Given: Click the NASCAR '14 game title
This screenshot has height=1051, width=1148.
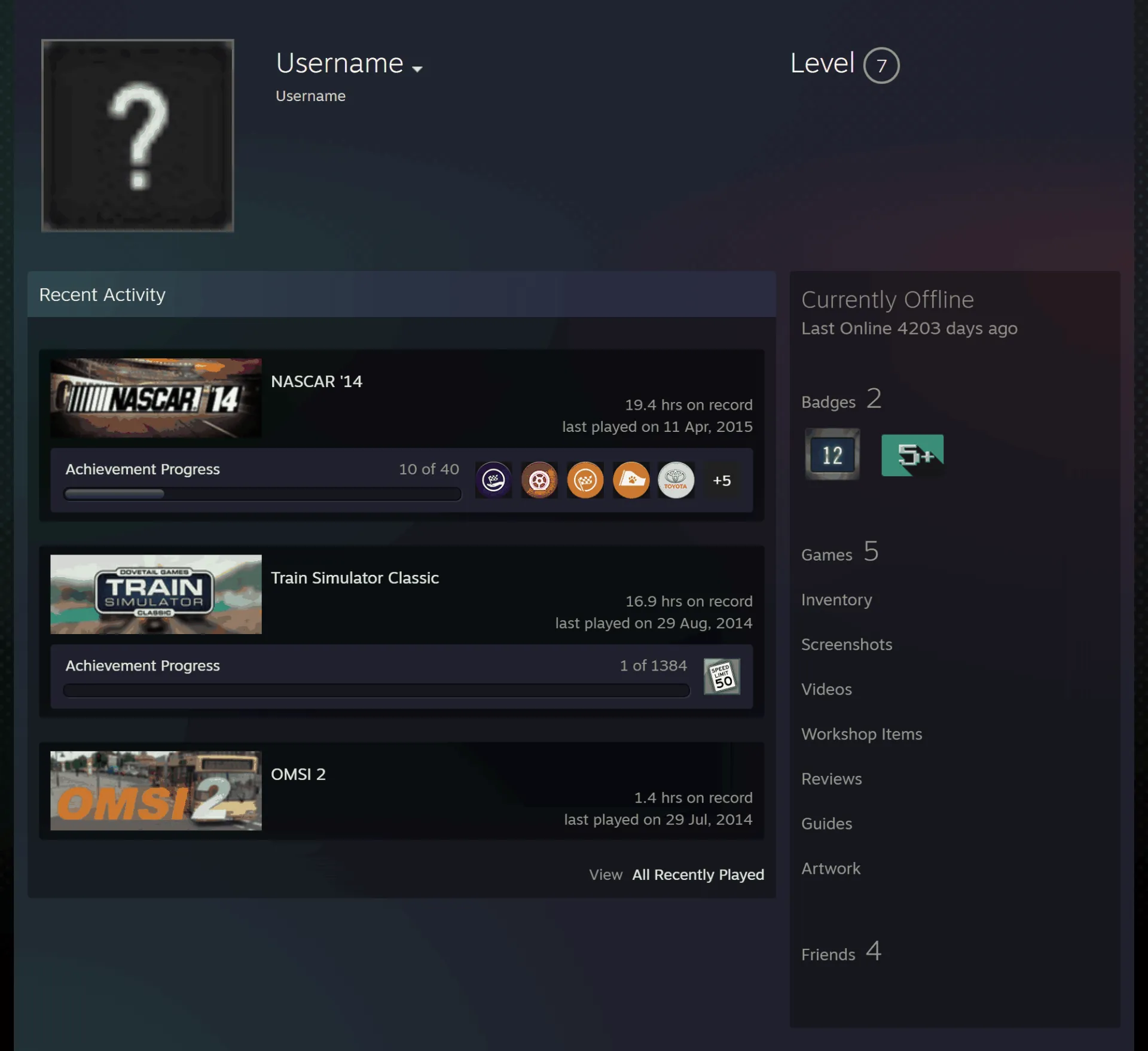Looking at the screenshot, I should (316, 381).
